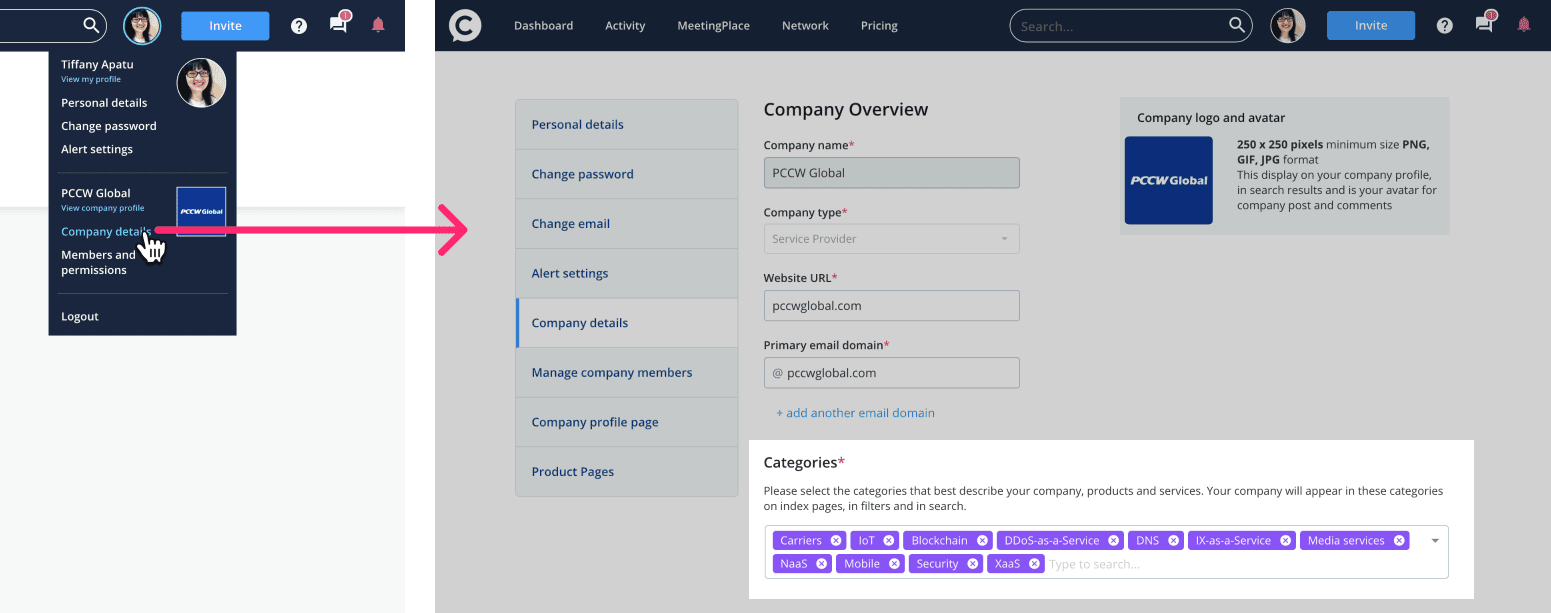Remove the Blockchain category tag
The image size is (1551, 613).
pos(982,541)
